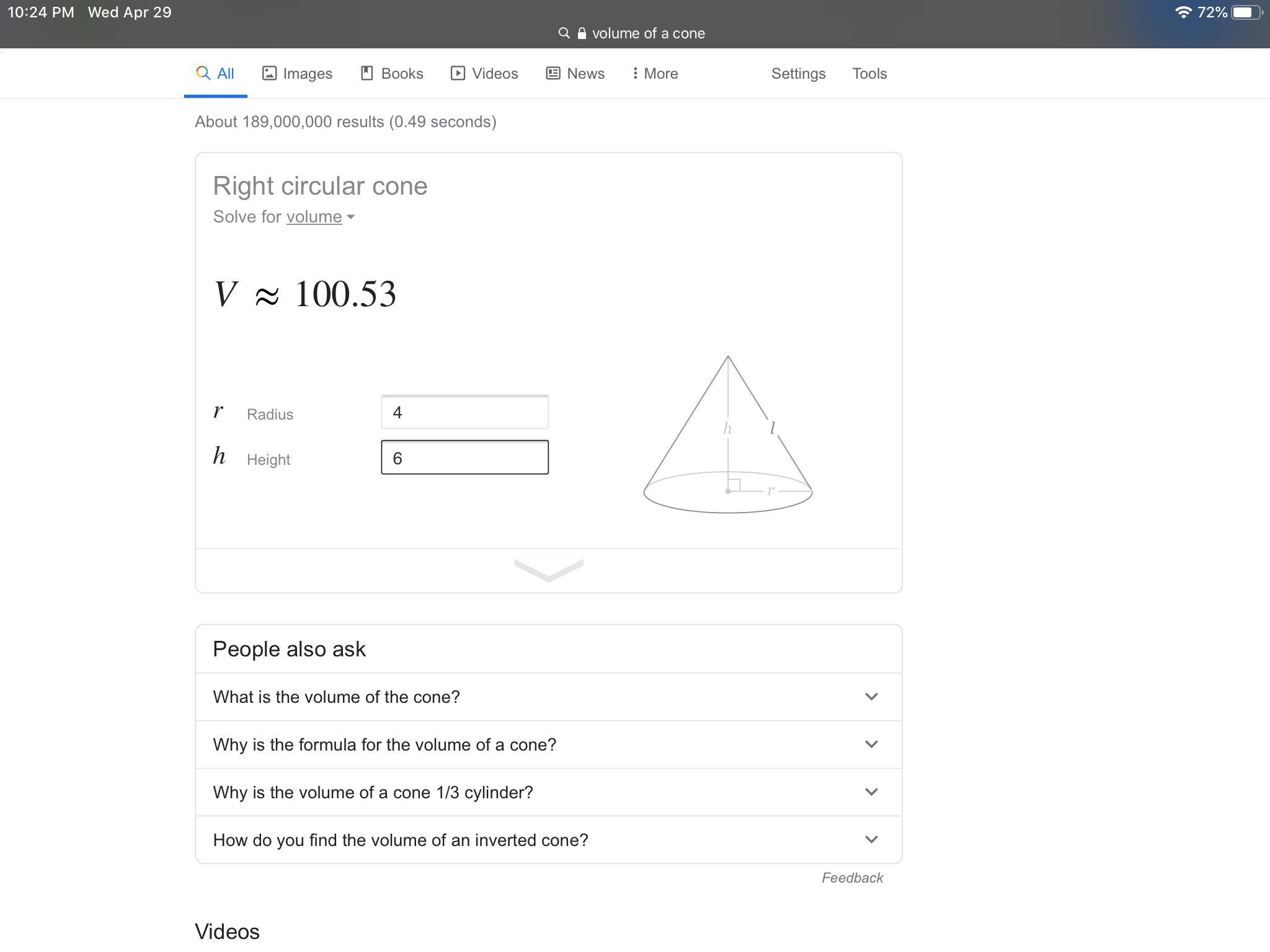Click the Feedback link
The image size is (1270, 952).
click(x=852, y=878)
